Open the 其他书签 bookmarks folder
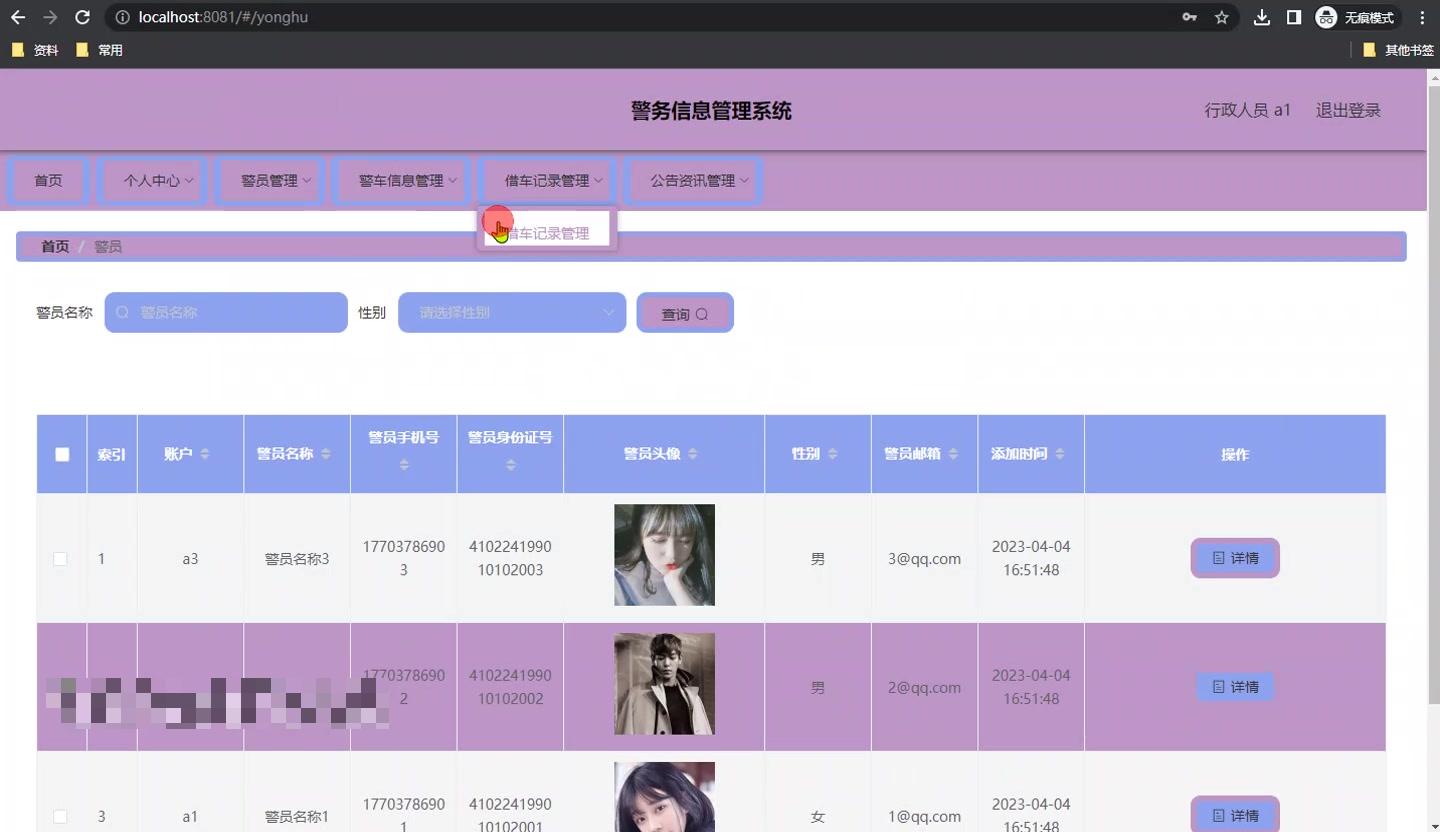The width and height of the screenshot is (1440, 832). (x=1398, y=50)
